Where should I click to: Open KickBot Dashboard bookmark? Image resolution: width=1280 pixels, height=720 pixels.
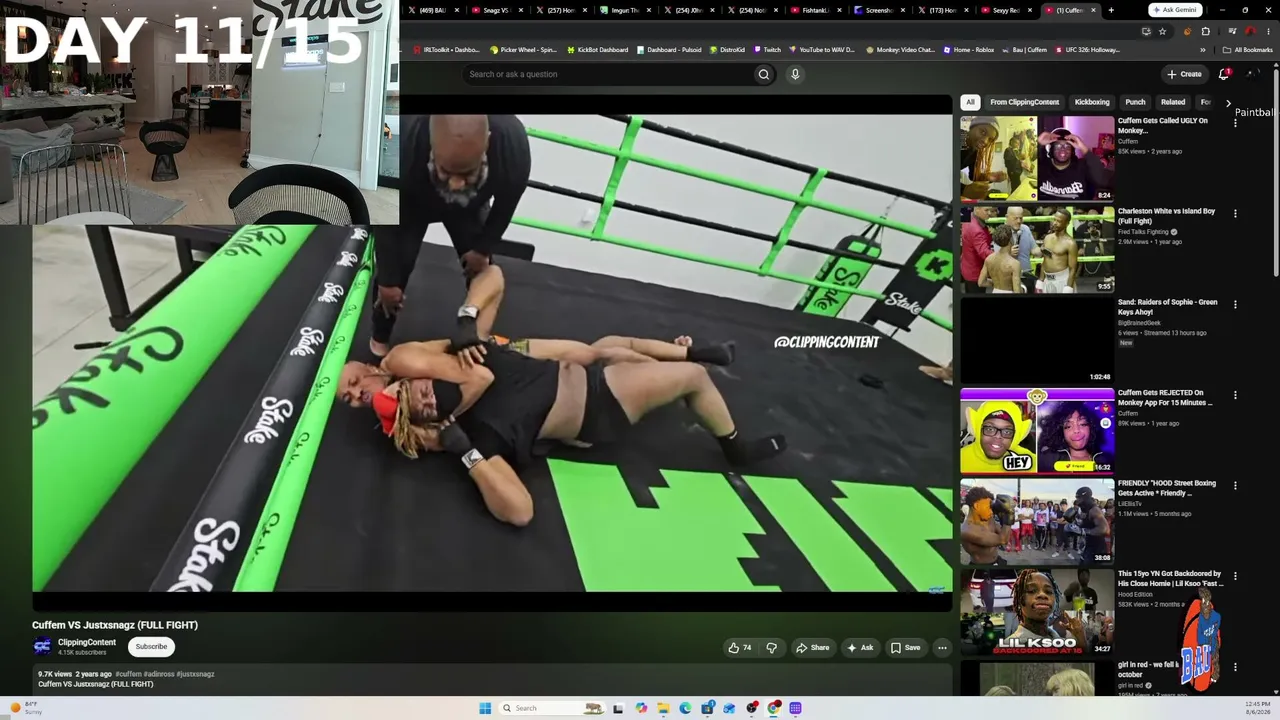597,49
